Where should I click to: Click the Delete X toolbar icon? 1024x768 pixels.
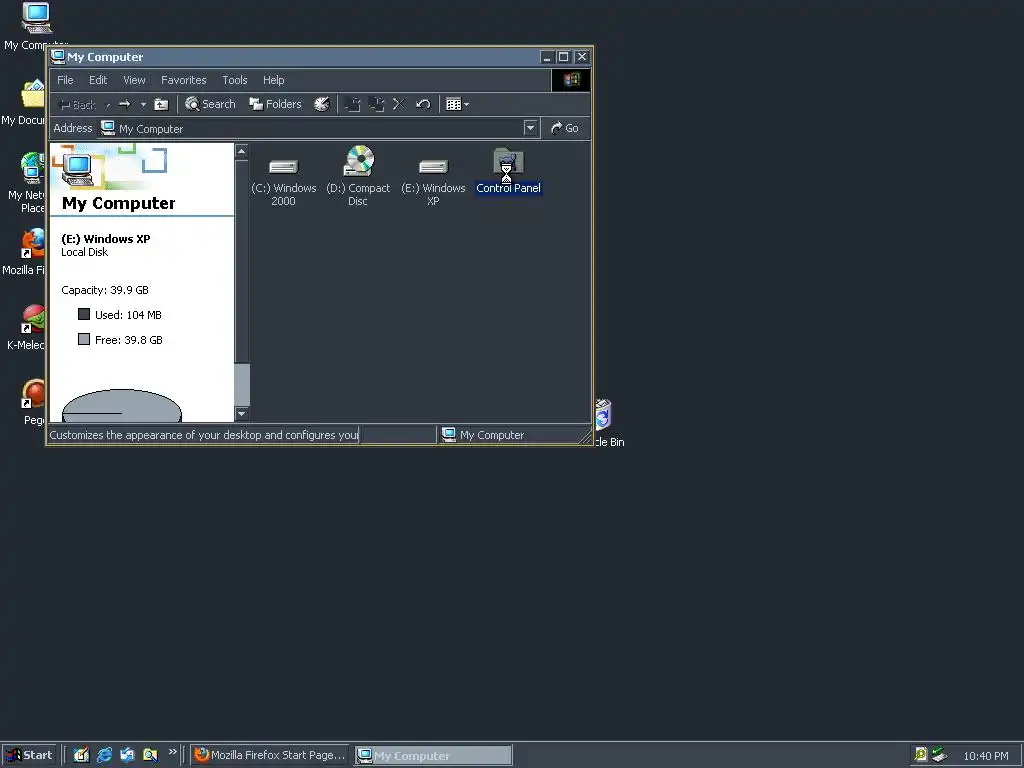click(399, 104)
